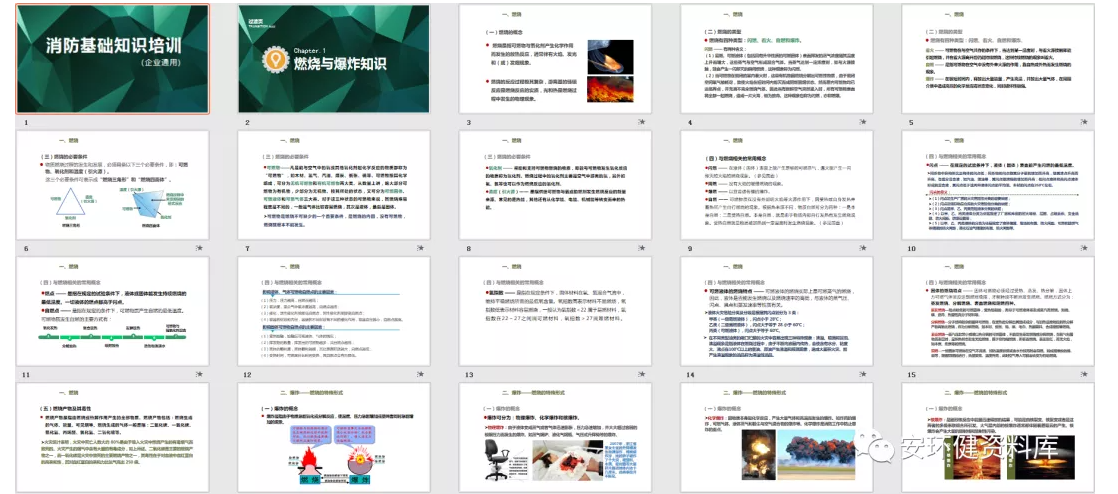This screenshot has width=1118, height=494.
Task: Click the animation star for slide 8
Action: click(x=641, y=247)
